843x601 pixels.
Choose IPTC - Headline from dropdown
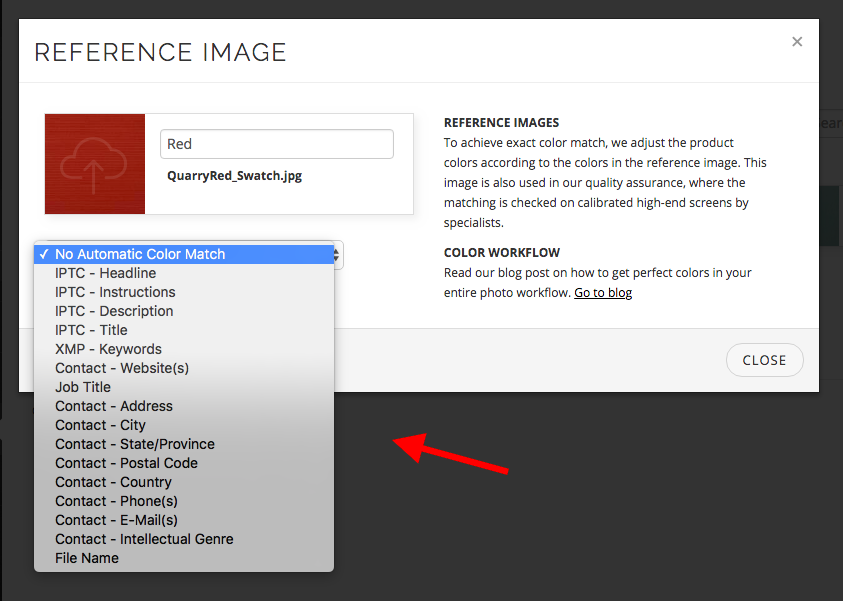point(105,273)
